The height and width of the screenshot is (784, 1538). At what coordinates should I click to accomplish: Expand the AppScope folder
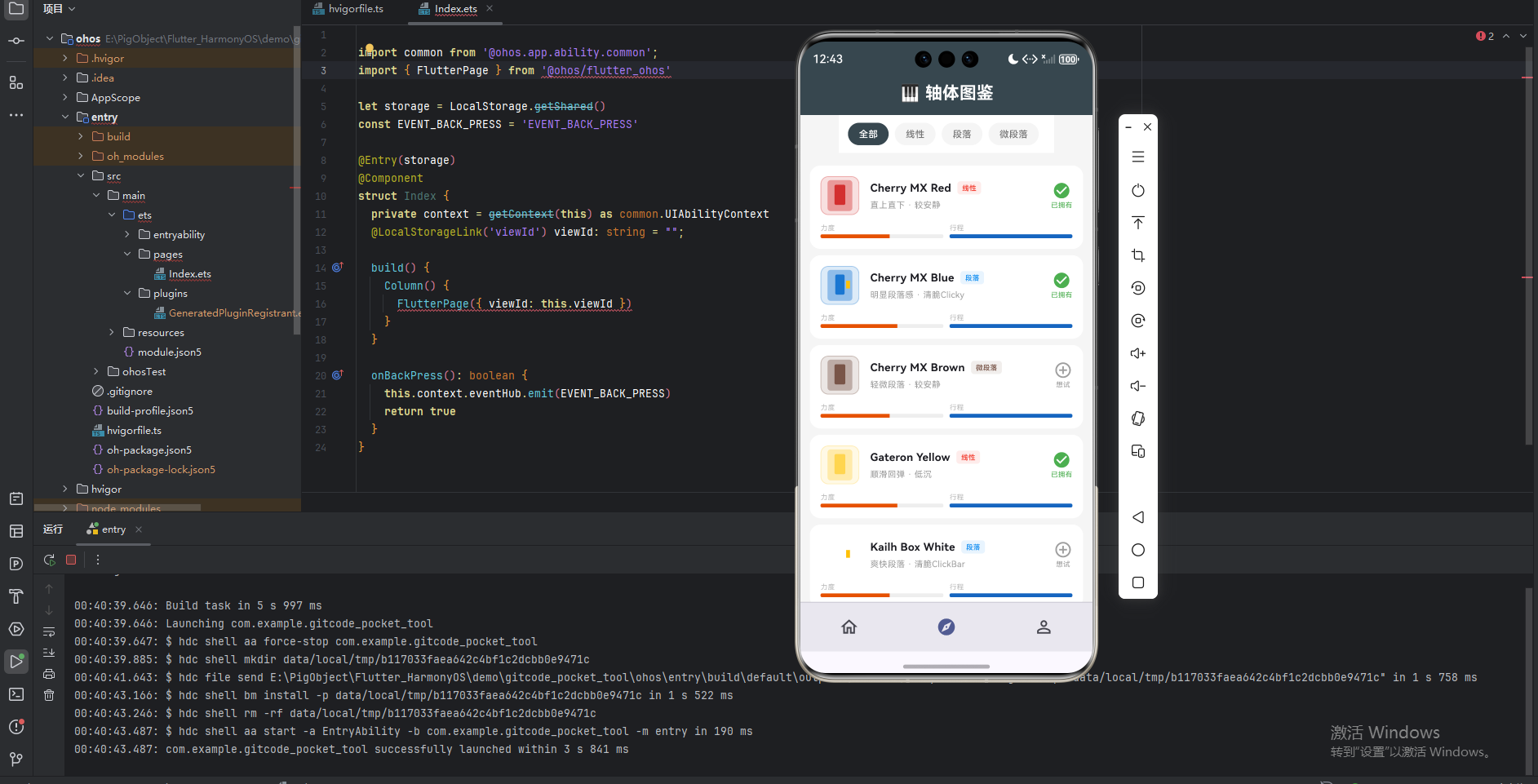(x=65, y=97)
